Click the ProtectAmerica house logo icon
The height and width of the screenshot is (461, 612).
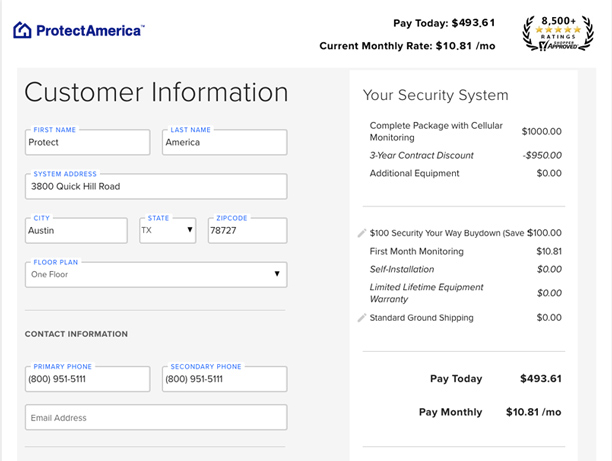click(x=22, y=30)
